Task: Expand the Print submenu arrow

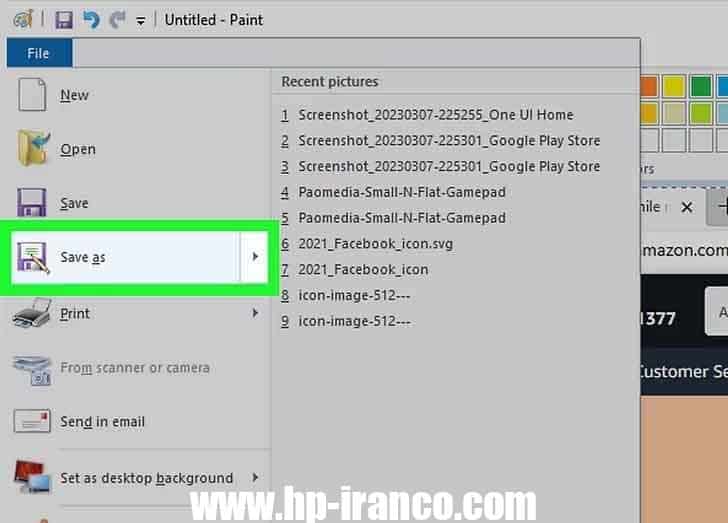Action: coord(255,314)
